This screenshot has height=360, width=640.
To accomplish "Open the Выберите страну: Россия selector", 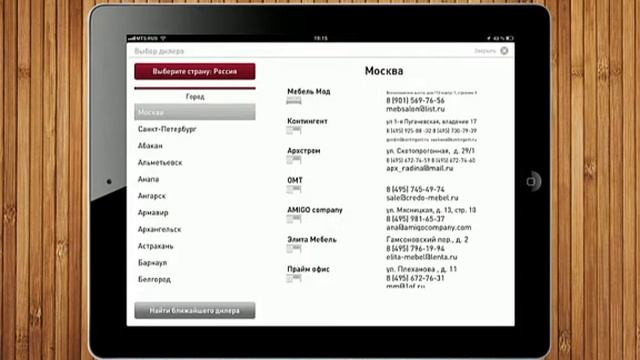I will click(x=195, y=71).
